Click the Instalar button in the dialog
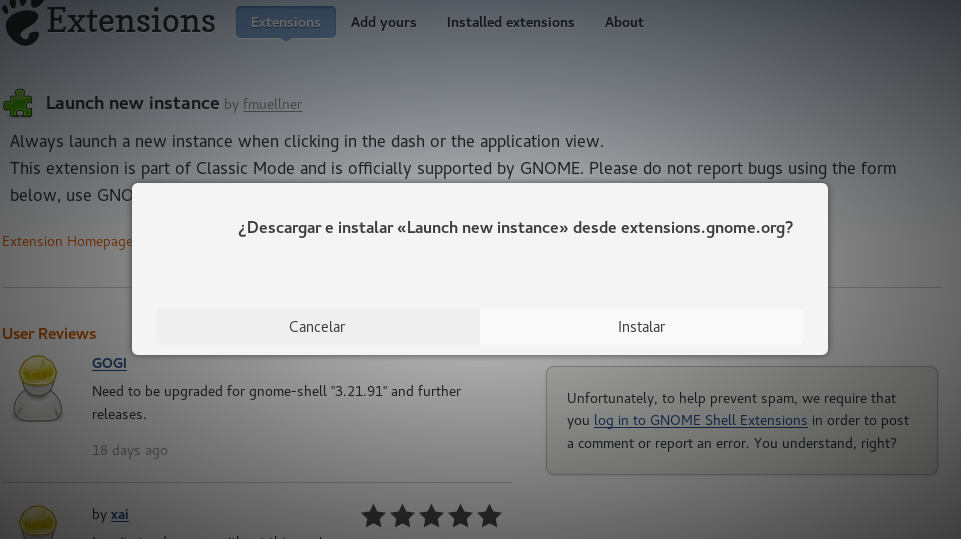This screenshot has height=539, width=961. 642,327
